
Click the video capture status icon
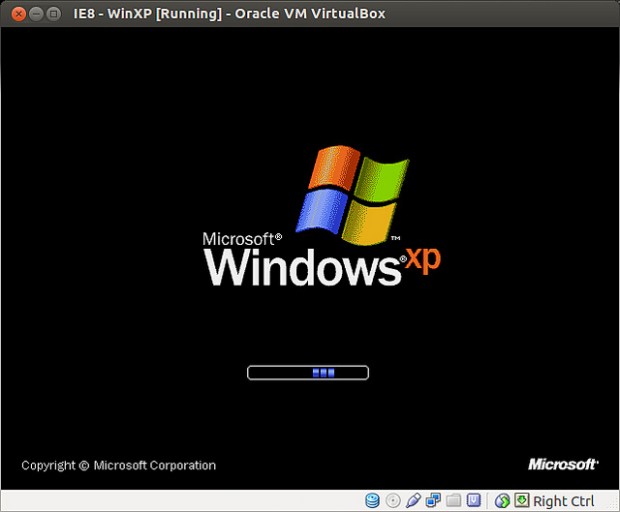(x=474, y=501)
